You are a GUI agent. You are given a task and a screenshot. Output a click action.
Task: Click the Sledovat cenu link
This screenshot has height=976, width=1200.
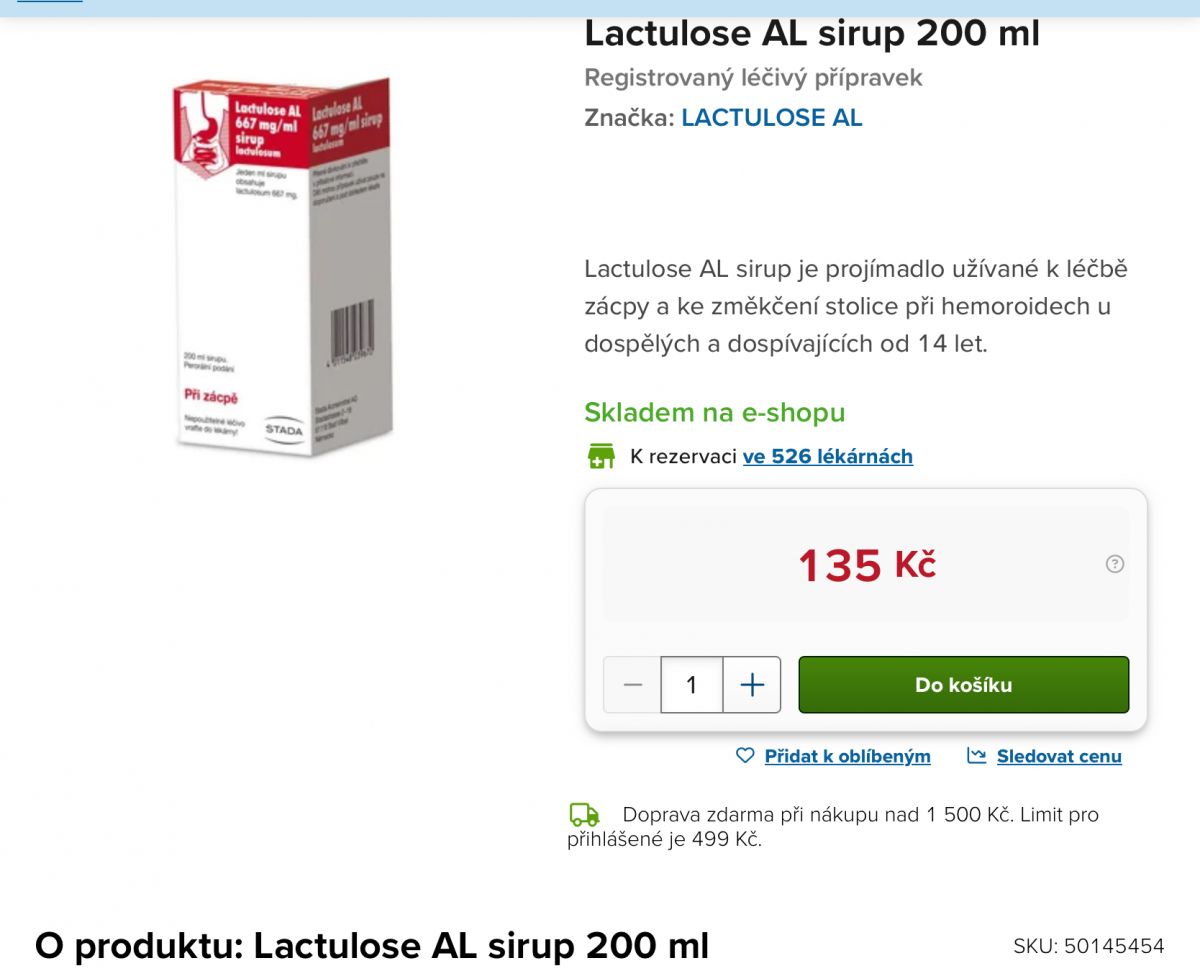tap(1059, 757)
